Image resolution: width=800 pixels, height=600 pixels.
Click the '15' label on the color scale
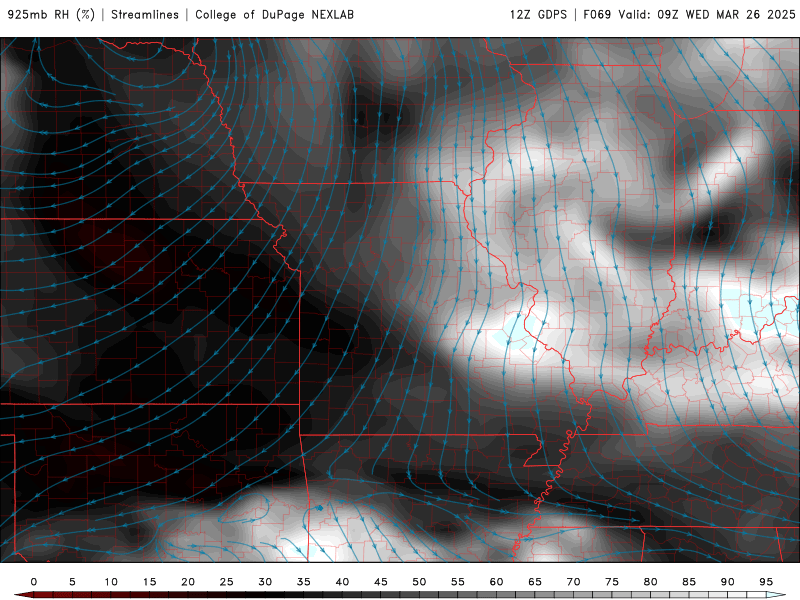point(149,582)
